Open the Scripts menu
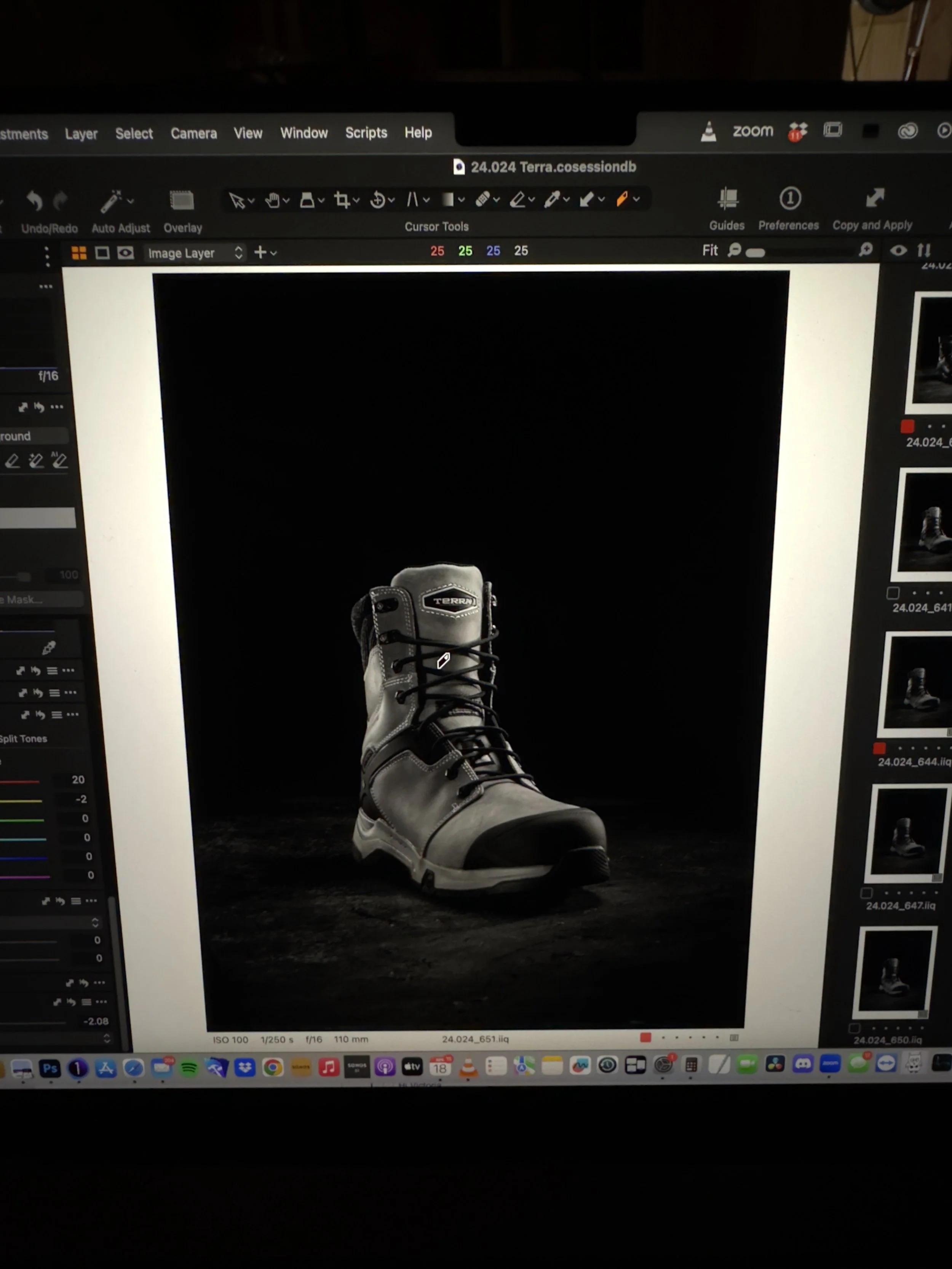The width and height of the screenshot is (952, 1269). point(366,133)
